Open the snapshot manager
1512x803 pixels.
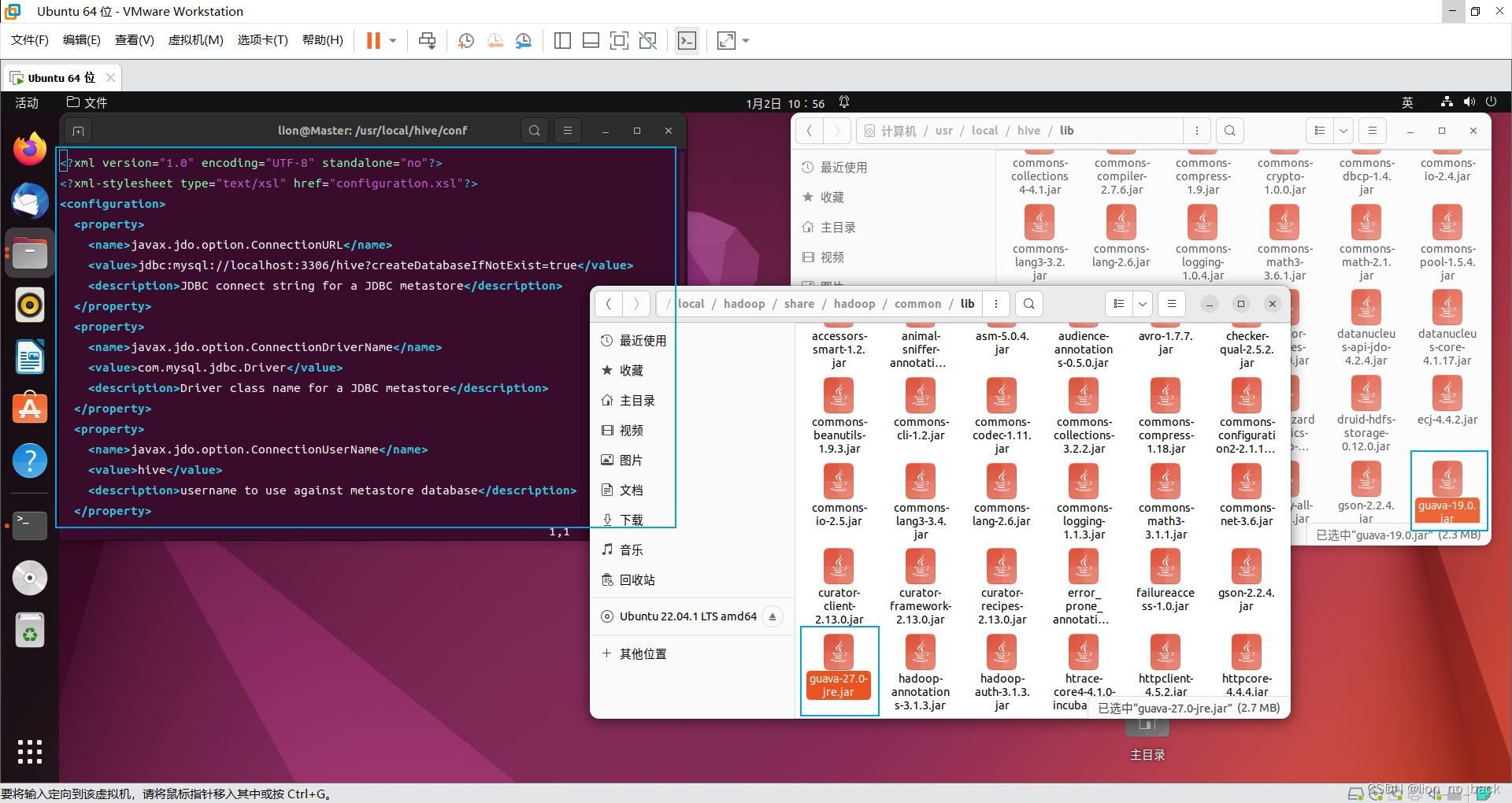(x=524, y=40)
